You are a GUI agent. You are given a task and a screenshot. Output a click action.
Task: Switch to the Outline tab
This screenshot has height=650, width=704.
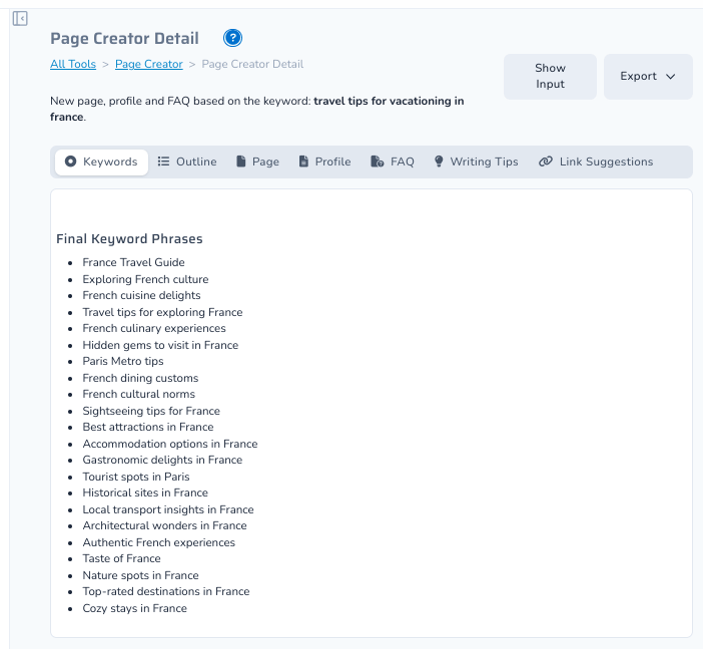tap(187, 162)
